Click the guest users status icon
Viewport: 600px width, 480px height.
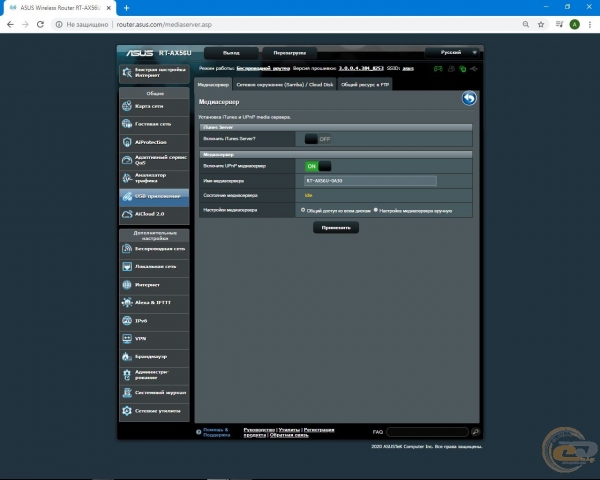452,69
